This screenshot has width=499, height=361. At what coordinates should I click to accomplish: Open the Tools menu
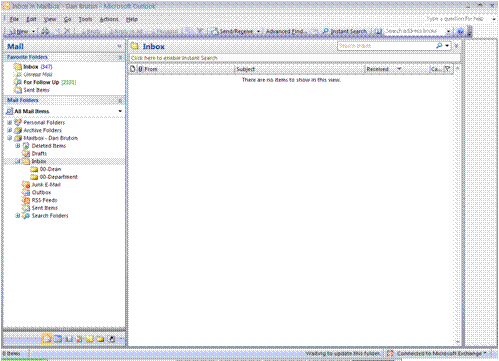85,19
